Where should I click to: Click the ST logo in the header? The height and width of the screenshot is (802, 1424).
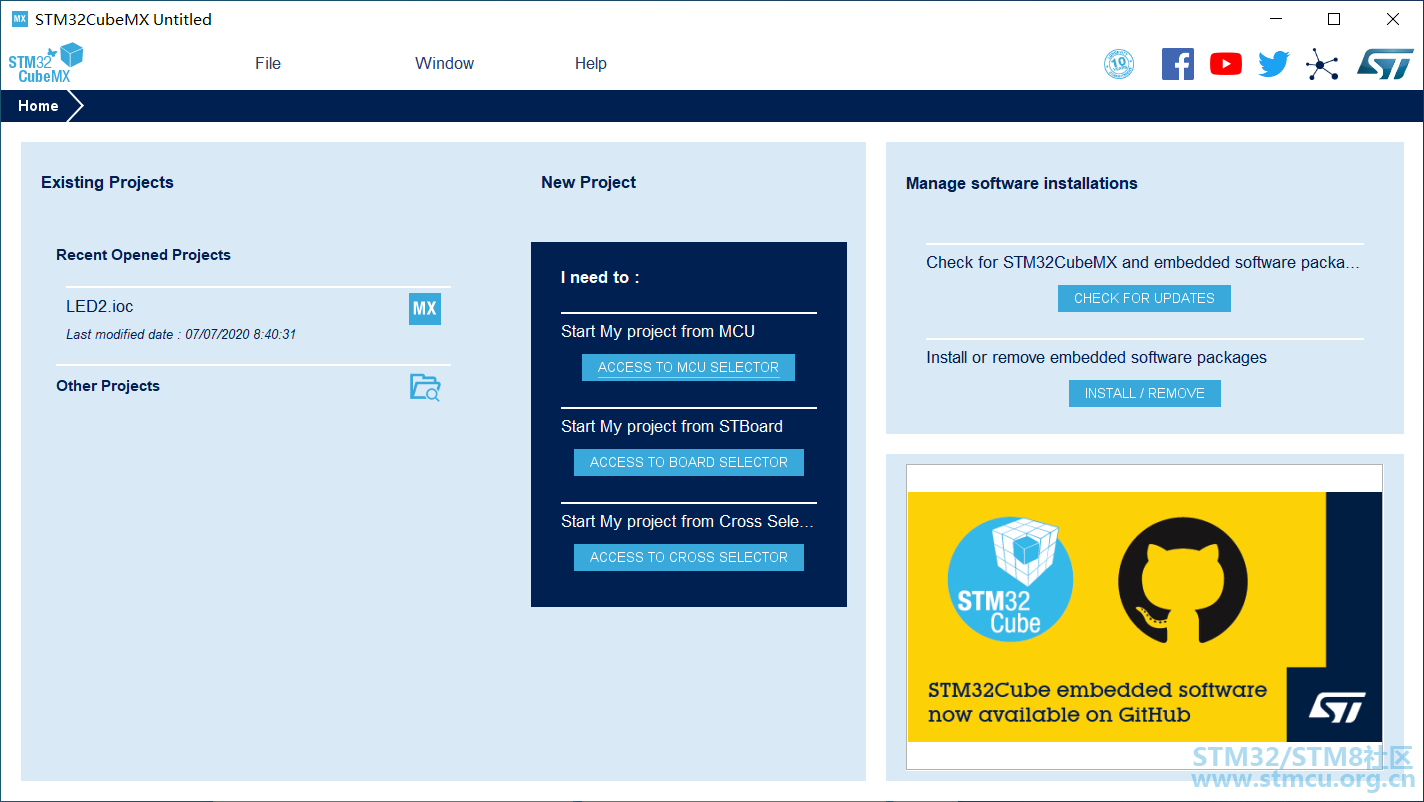[x=1385, y=64]
